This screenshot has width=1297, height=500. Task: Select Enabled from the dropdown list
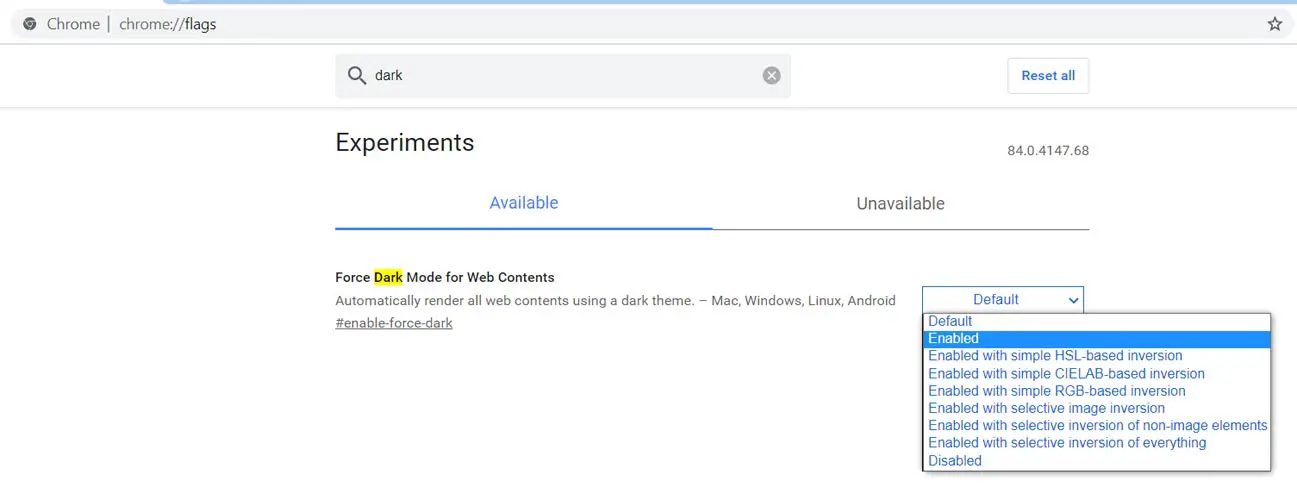(x=1096, y=339)
